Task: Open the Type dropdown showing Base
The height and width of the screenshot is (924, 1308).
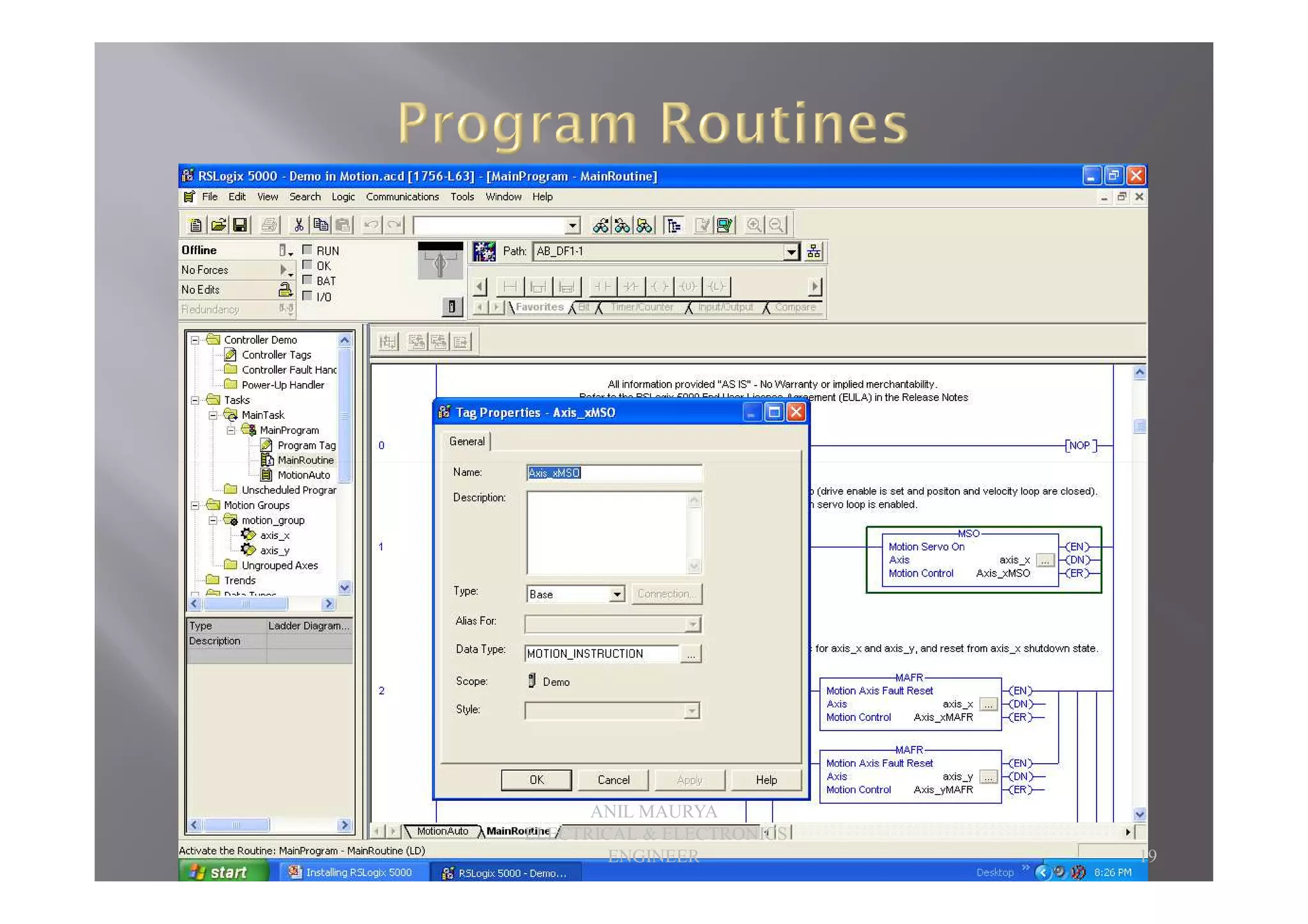Action: [x=616, y=594]
